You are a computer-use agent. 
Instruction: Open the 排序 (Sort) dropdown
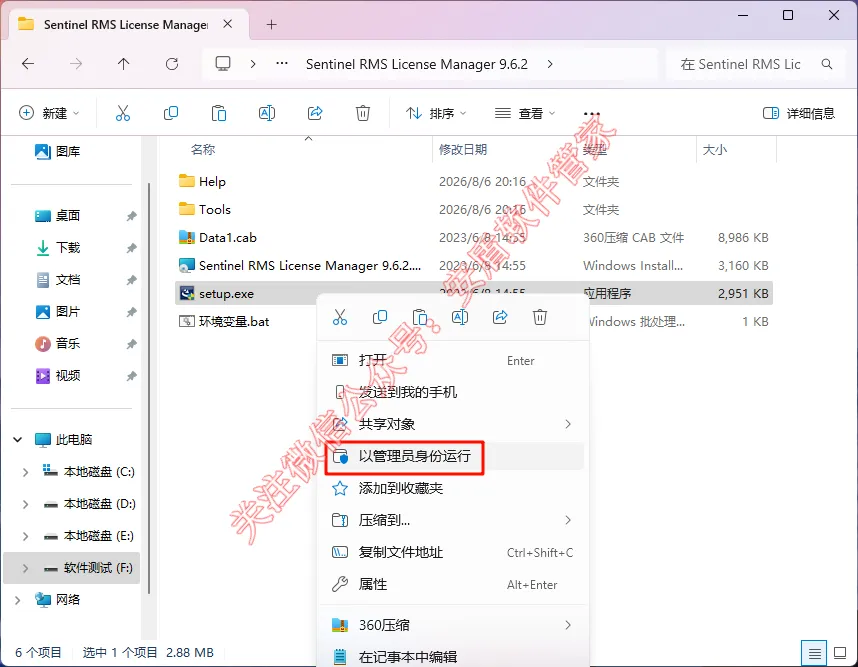pos(436,113)
